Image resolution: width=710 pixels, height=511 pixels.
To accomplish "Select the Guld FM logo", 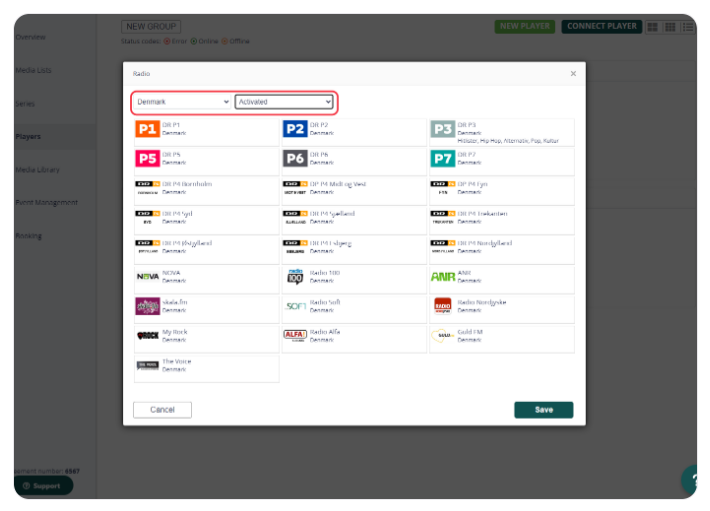I will coord(442,336).
